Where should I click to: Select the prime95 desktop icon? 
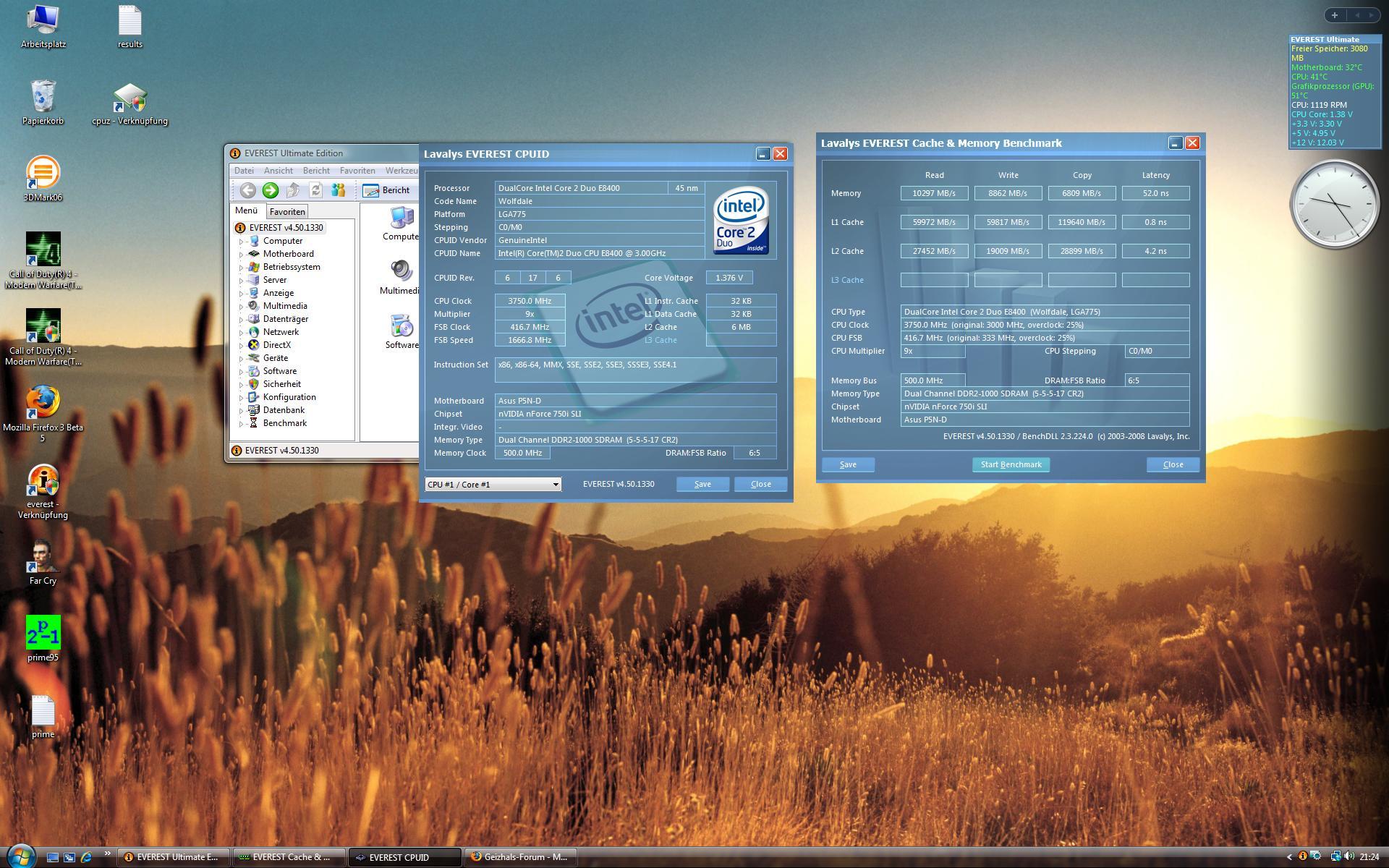click(x=43, y=639)
